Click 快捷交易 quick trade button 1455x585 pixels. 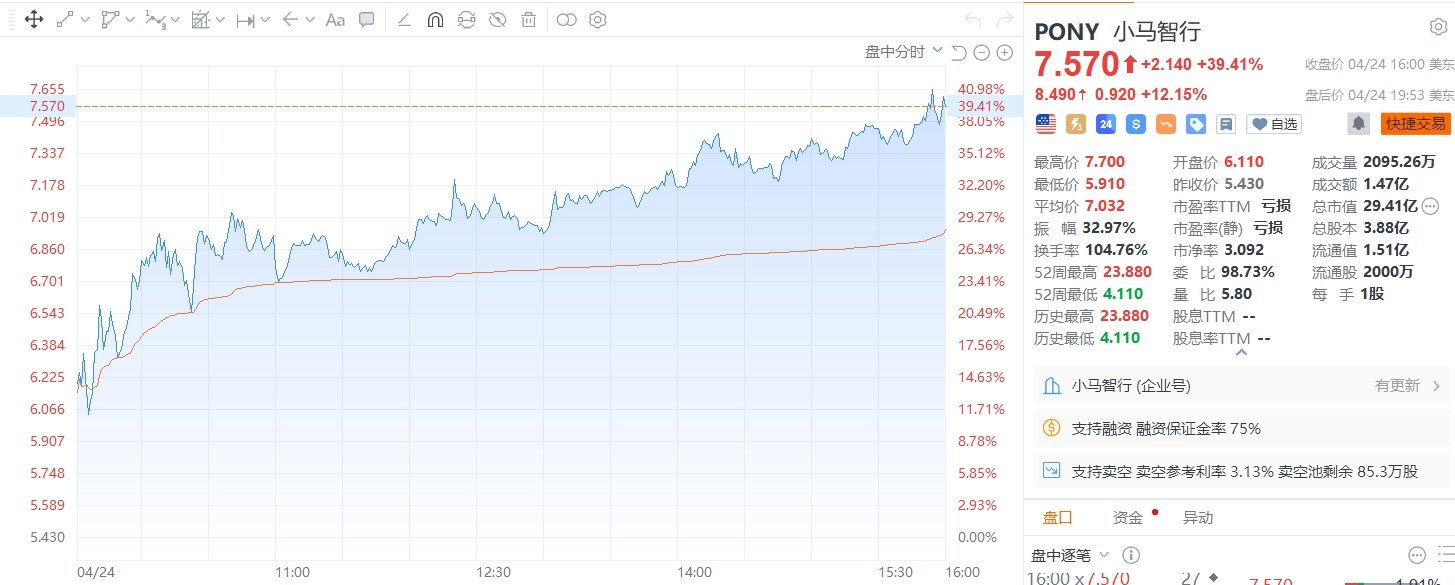click(1415, 124)
